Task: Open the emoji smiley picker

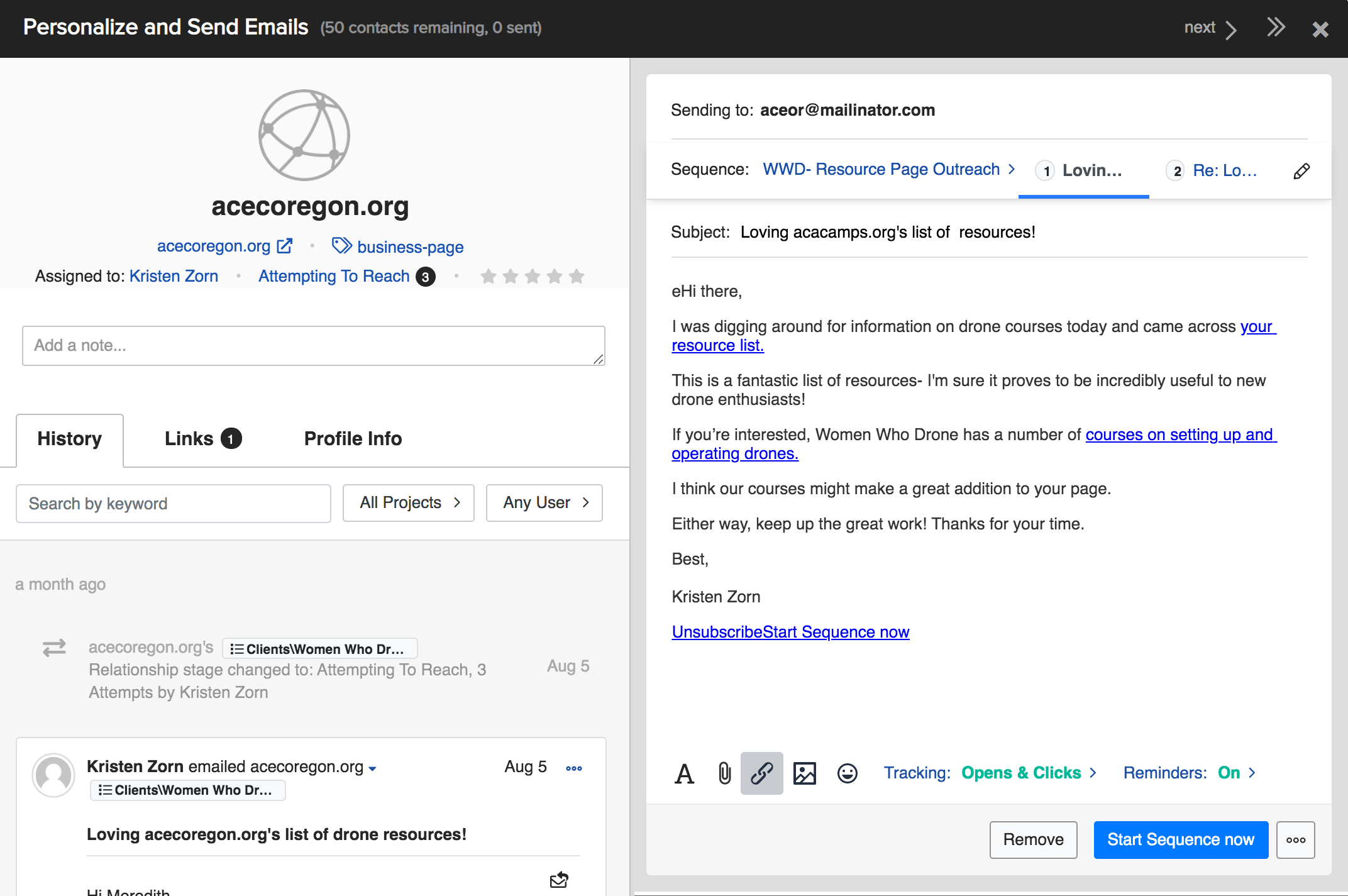Action: pyautogui.click(x=847, y=773)
